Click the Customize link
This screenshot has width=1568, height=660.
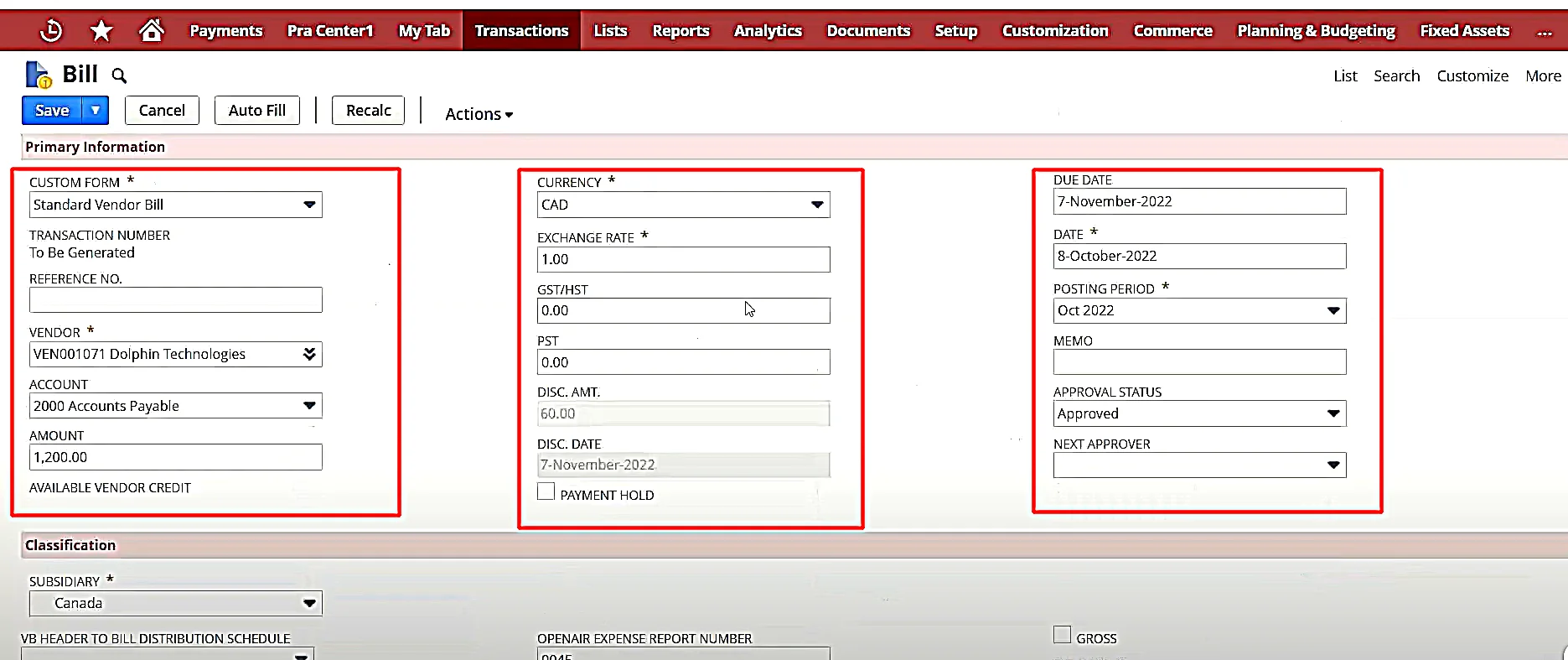click(1472, 76)
